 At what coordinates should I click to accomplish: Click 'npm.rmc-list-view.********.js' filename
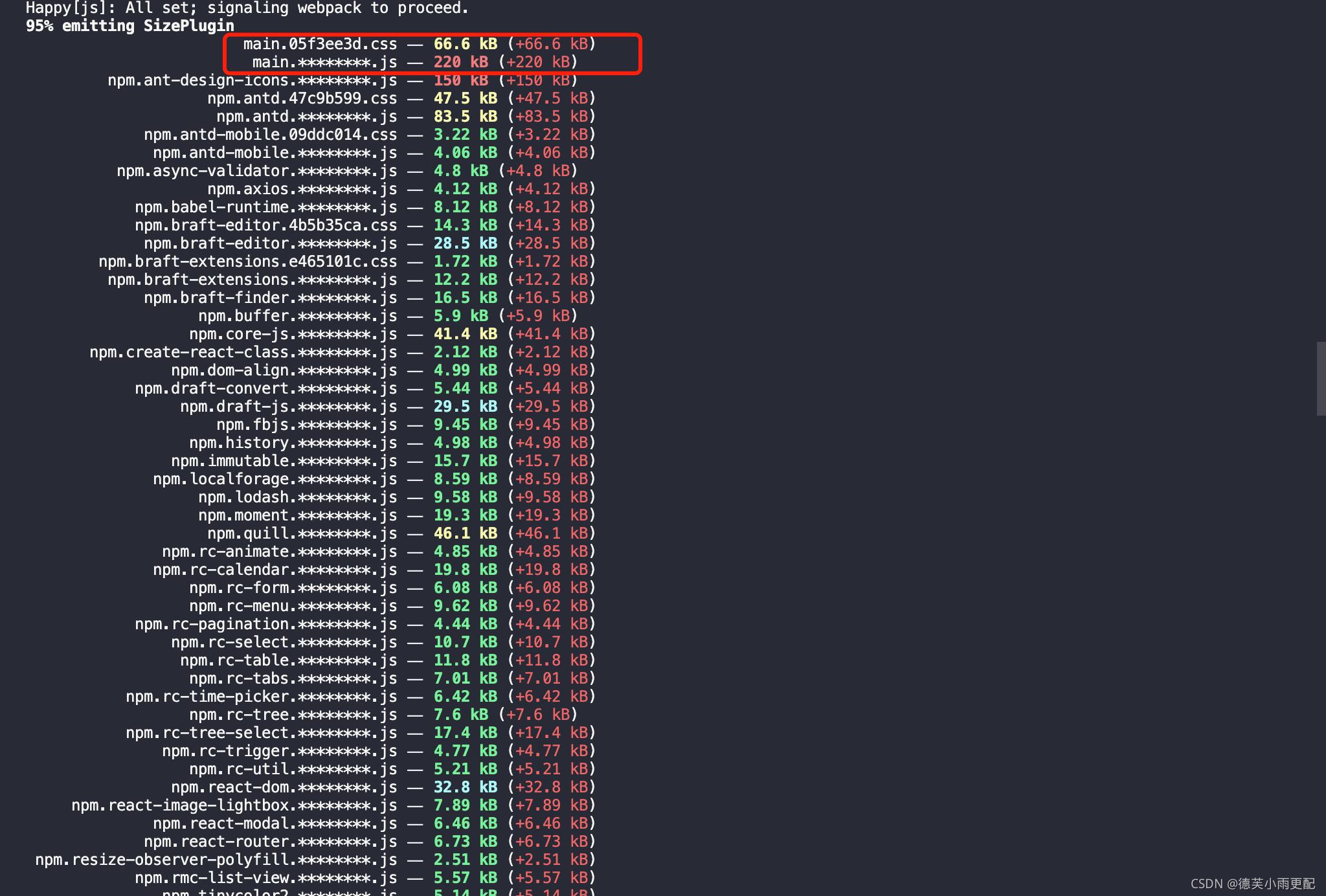[266, 878]
